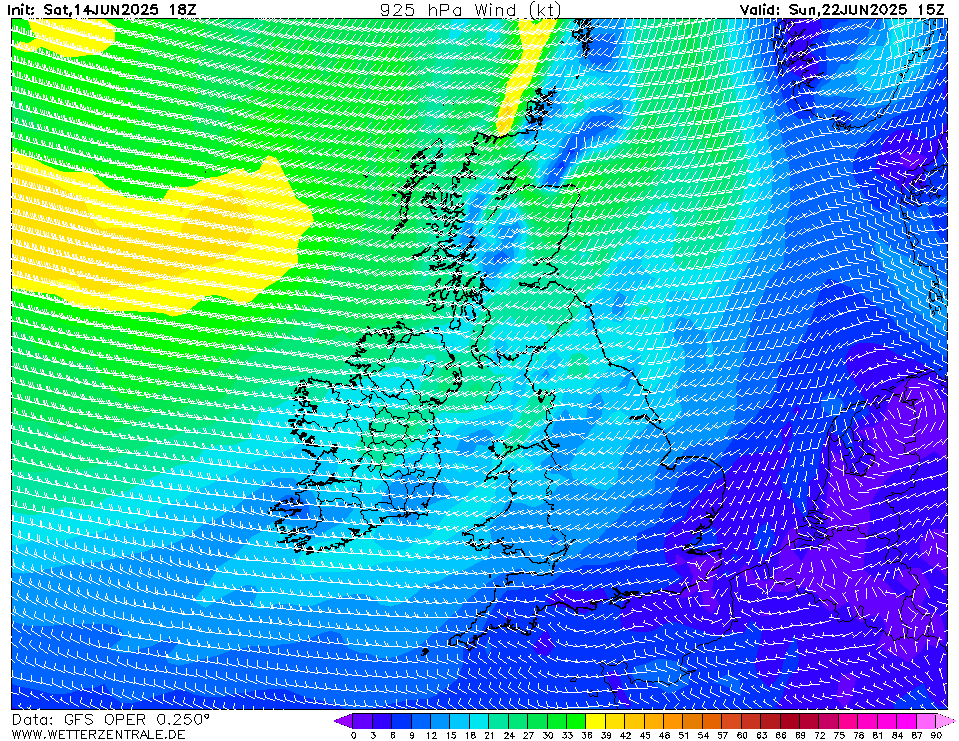Select the yellow swatch between 36 and 39
Image resolution: width=959 pixels, height=741 pixels.
596,721
